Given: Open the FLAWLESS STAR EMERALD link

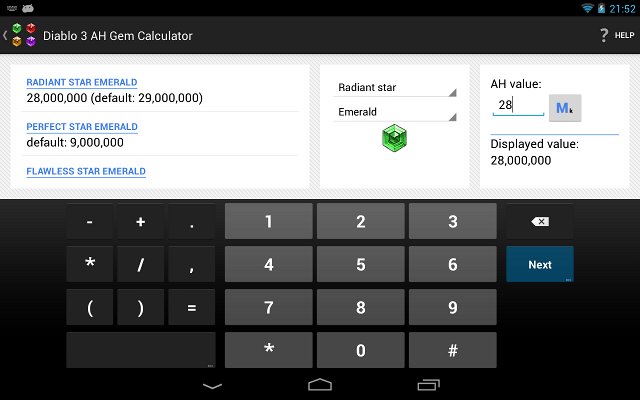Looking at the screenshot, I should click(x=86, y=171).
